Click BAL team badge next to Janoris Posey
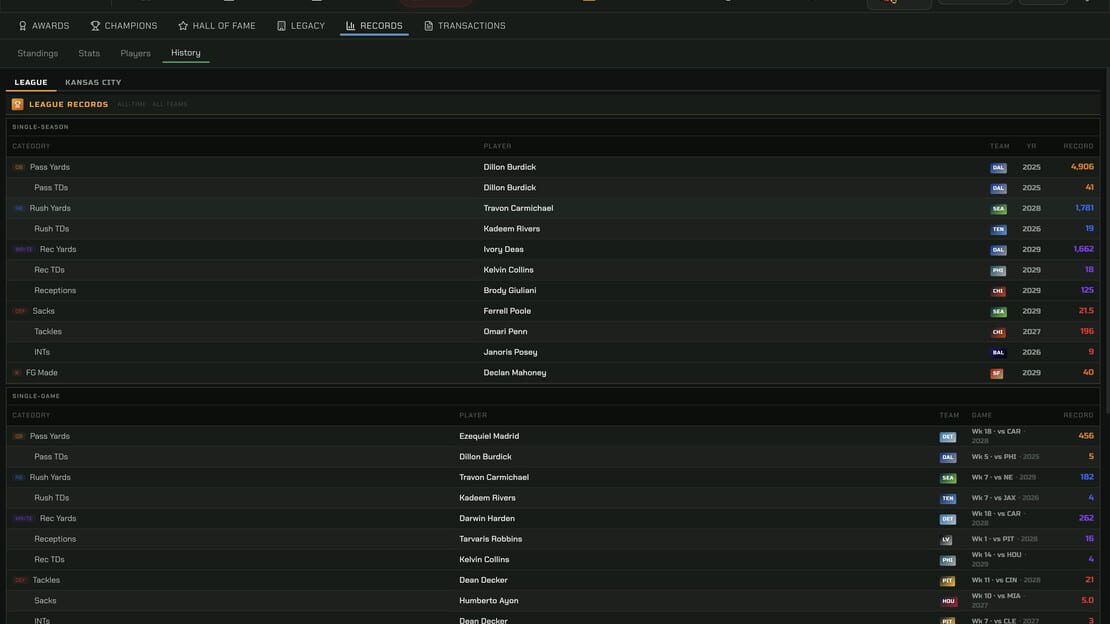Screen dimensions: 1110x624 tap(998, 353)
